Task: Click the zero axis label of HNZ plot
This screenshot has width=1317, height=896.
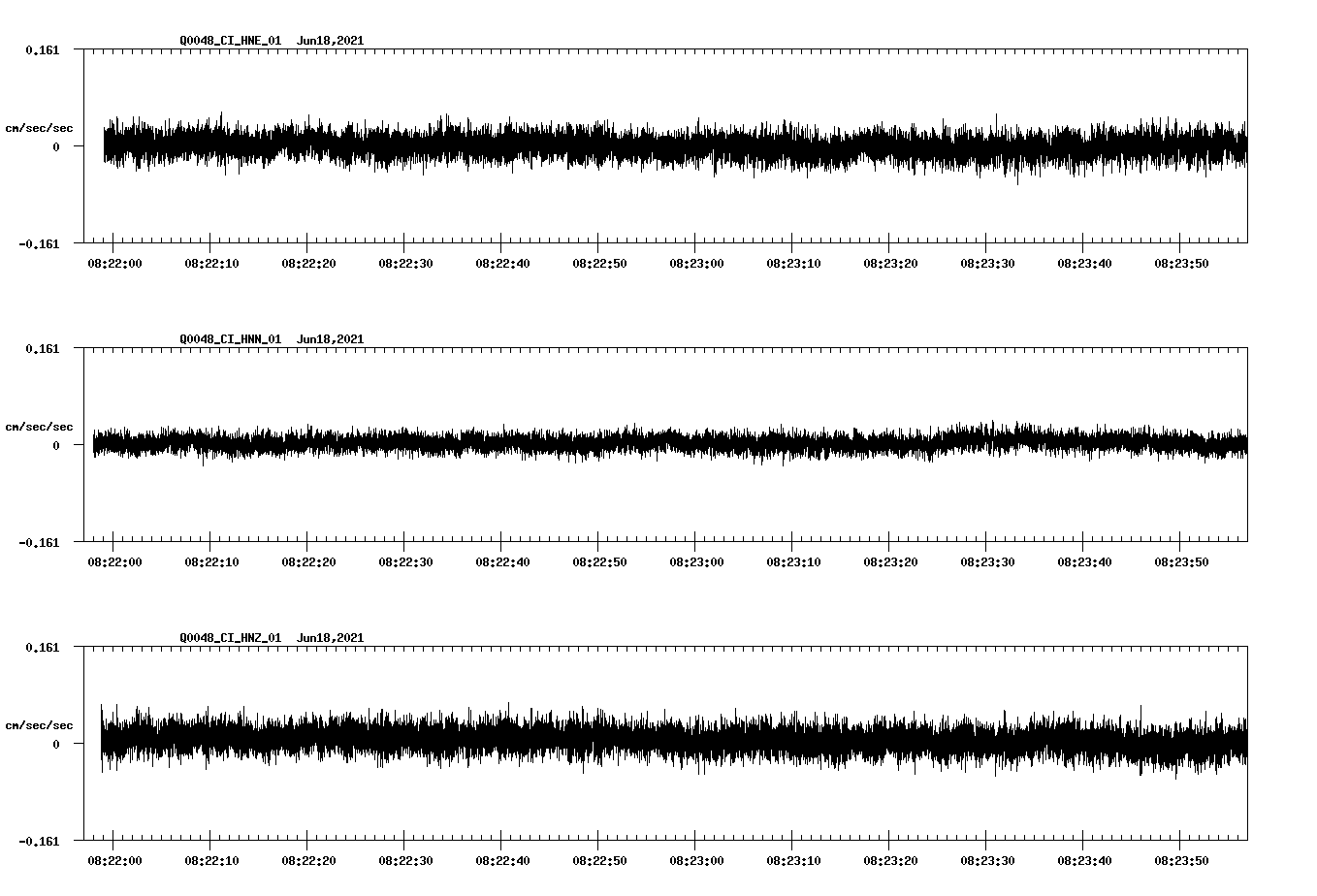Action: (x=56, y=744)
